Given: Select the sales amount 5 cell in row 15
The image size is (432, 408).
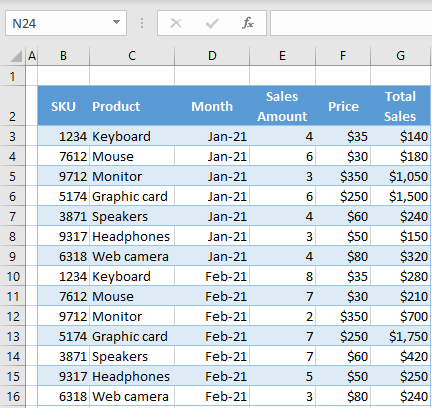Looking at the screenshot, I should click(x=282, y=376).
